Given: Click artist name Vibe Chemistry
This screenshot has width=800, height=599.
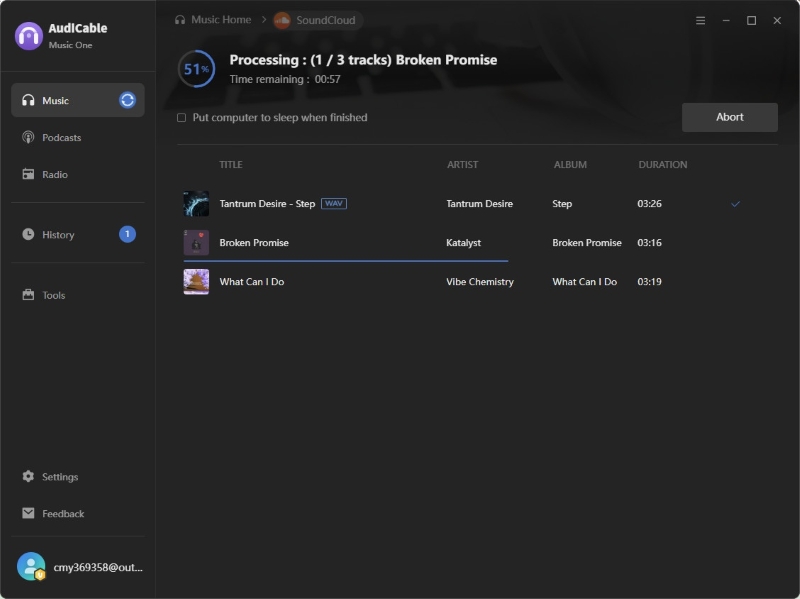Looking at the screenshot, I should pos(480,282).
